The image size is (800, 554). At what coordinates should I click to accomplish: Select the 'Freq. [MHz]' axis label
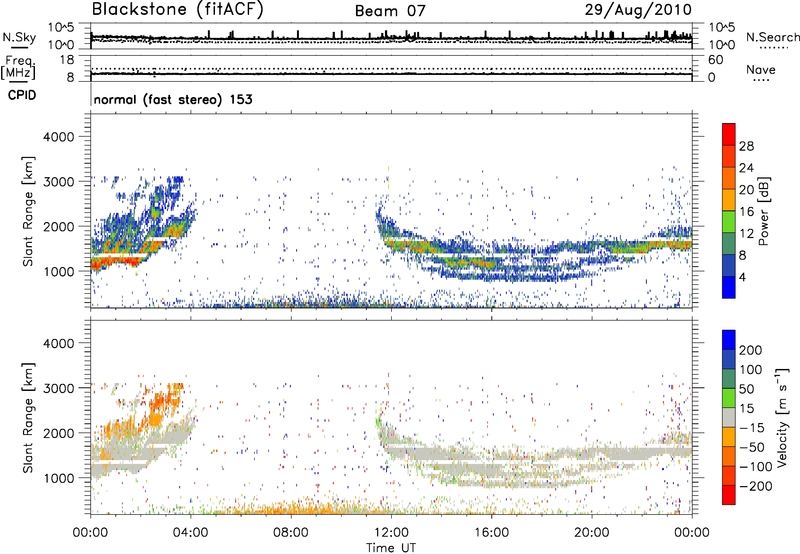pos(18,68)
